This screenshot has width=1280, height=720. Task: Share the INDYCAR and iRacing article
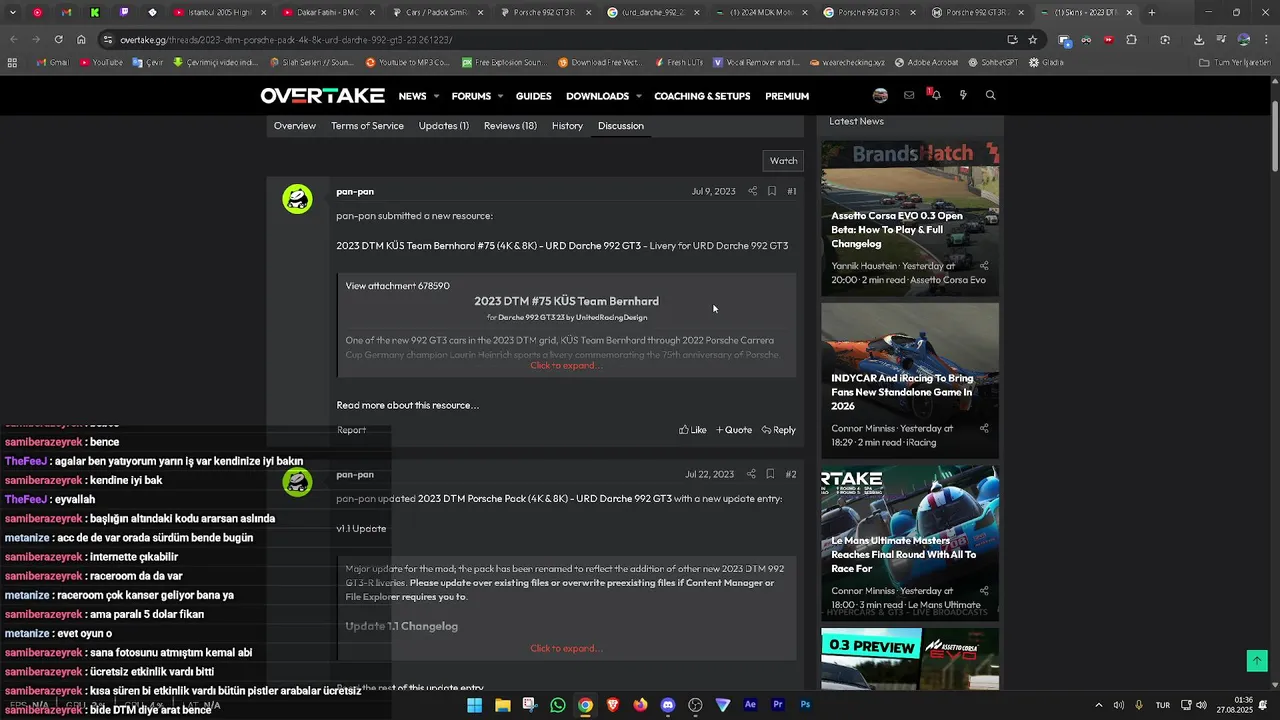point(984,428)
